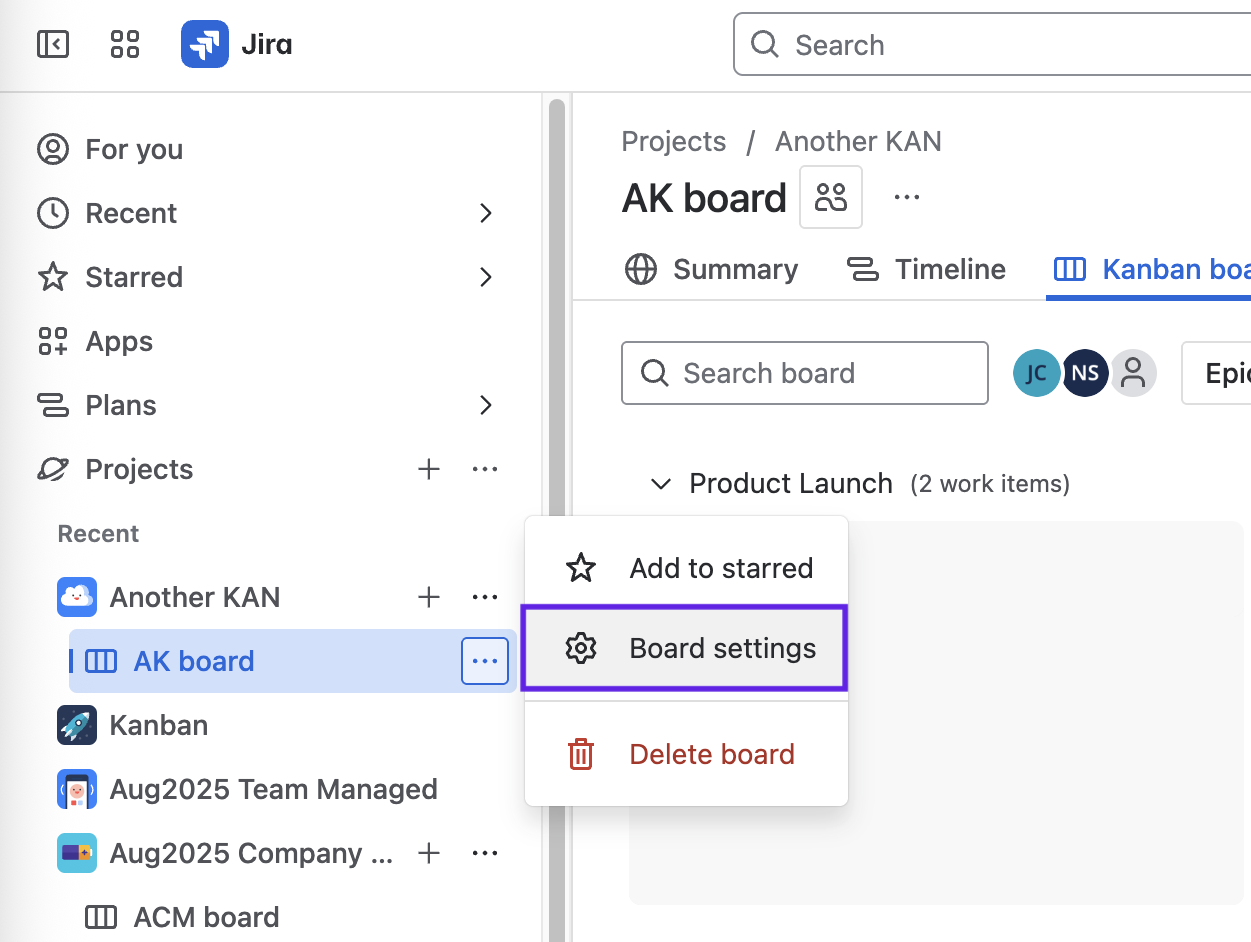
Task: Collapse the Product Launch swimlane
Action: [x=660, y=484]
